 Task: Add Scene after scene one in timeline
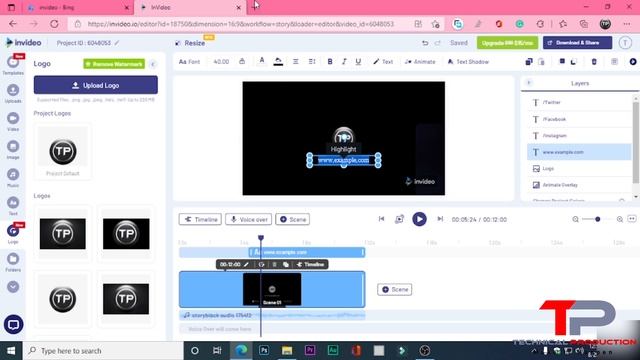394,289
